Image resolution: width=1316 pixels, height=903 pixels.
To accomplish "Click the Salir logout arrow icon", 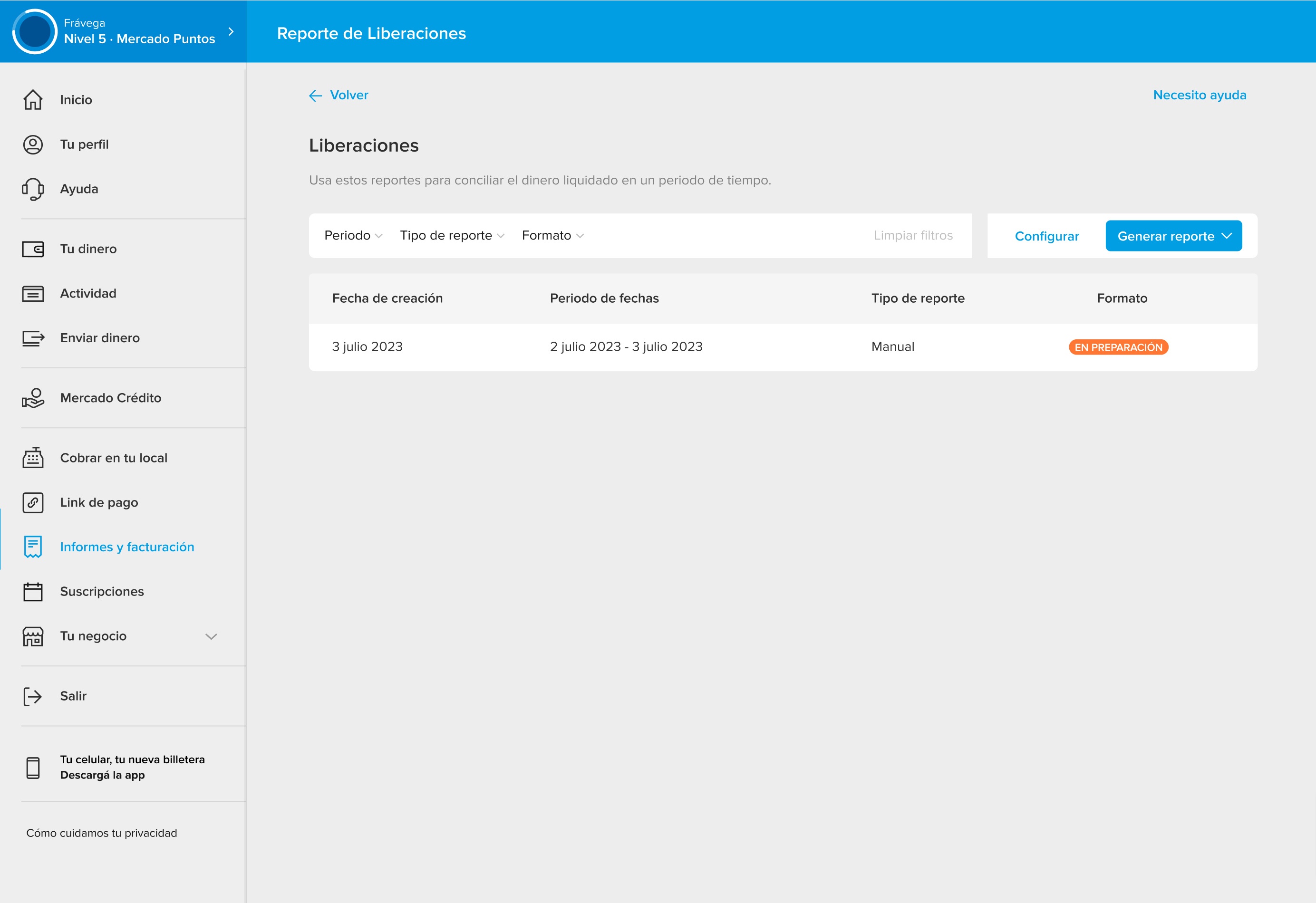I will (x=33, y=696).
